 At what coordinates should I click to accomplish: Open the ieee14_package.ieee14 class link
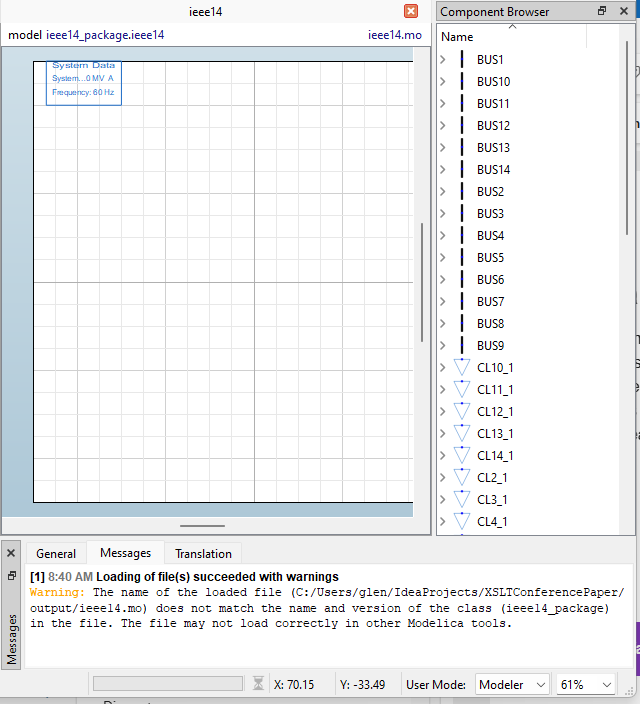pos(105,35)
